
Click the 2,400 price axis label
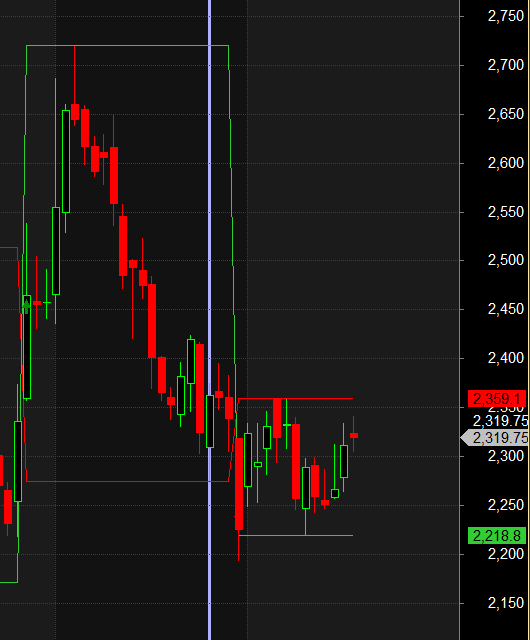click(x=506, y=358)
